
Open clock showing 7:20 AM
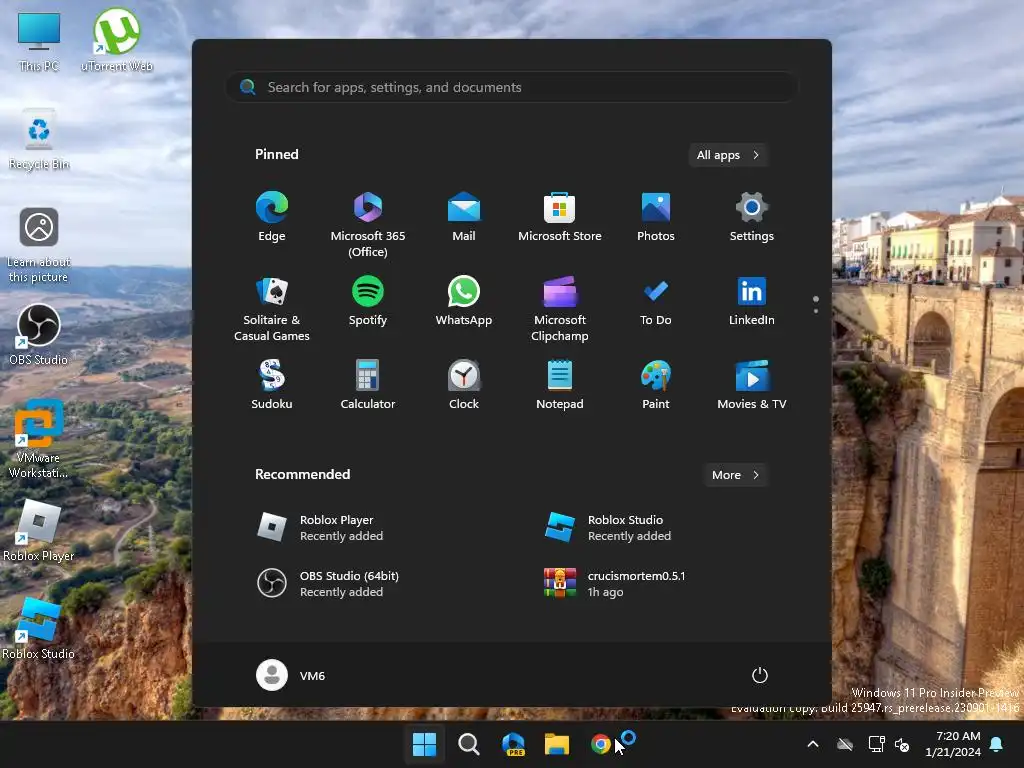[x=953, y=744]
